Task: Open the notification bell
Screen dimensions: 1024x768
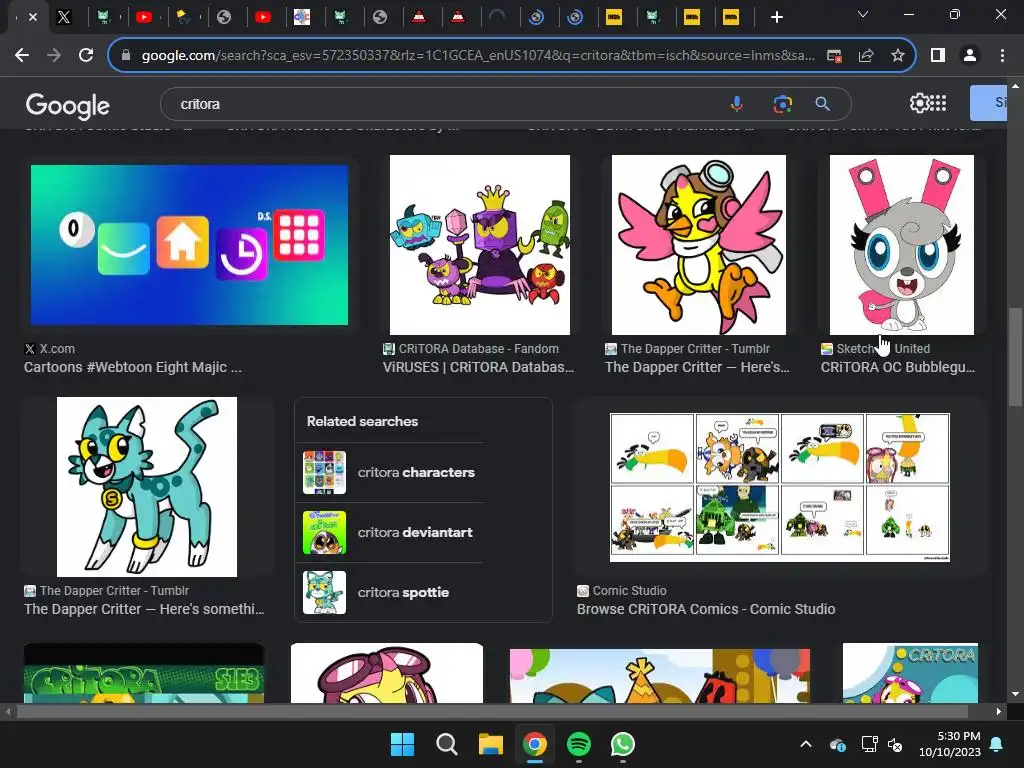Action: click(x=997, y=744)
